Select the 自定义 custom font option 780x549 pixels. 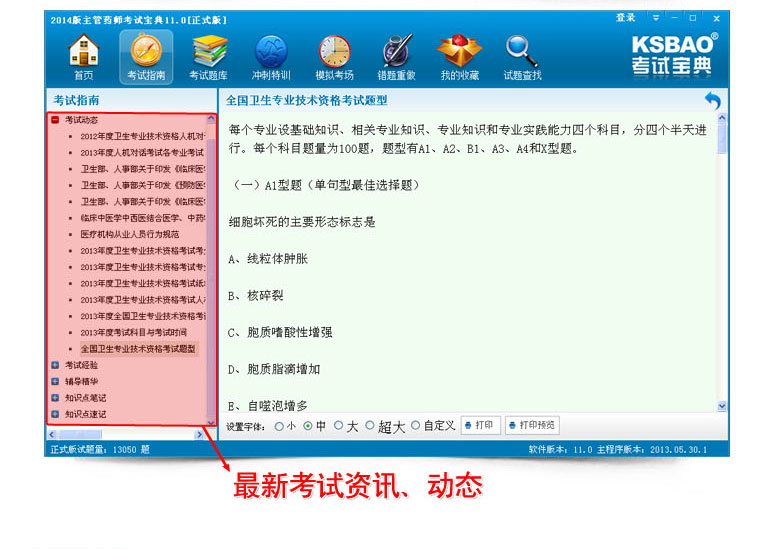pos(415,426)
